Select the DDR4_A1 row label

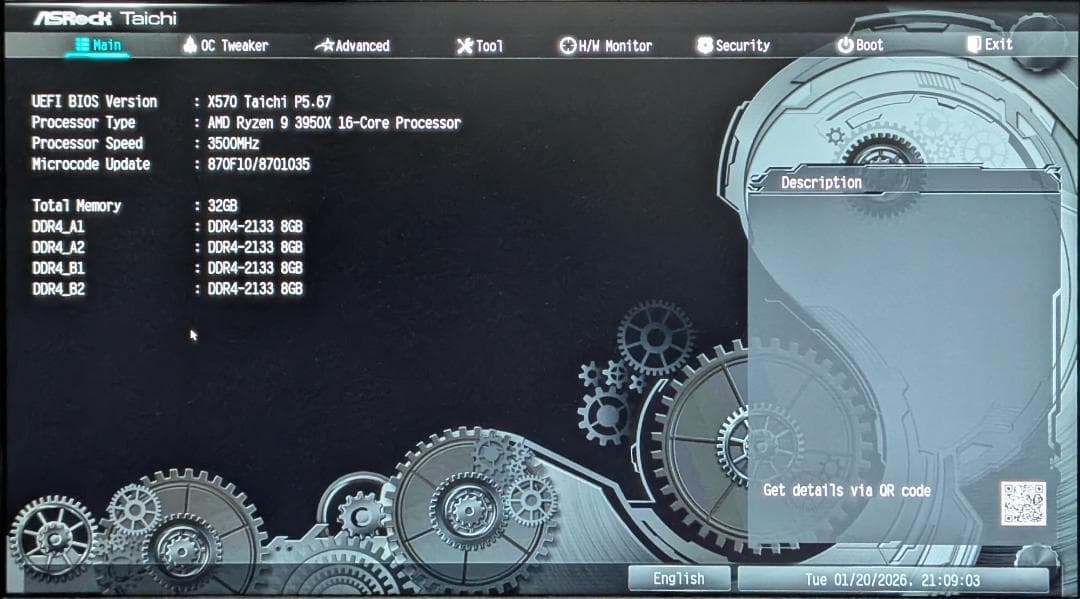(59, 227)
